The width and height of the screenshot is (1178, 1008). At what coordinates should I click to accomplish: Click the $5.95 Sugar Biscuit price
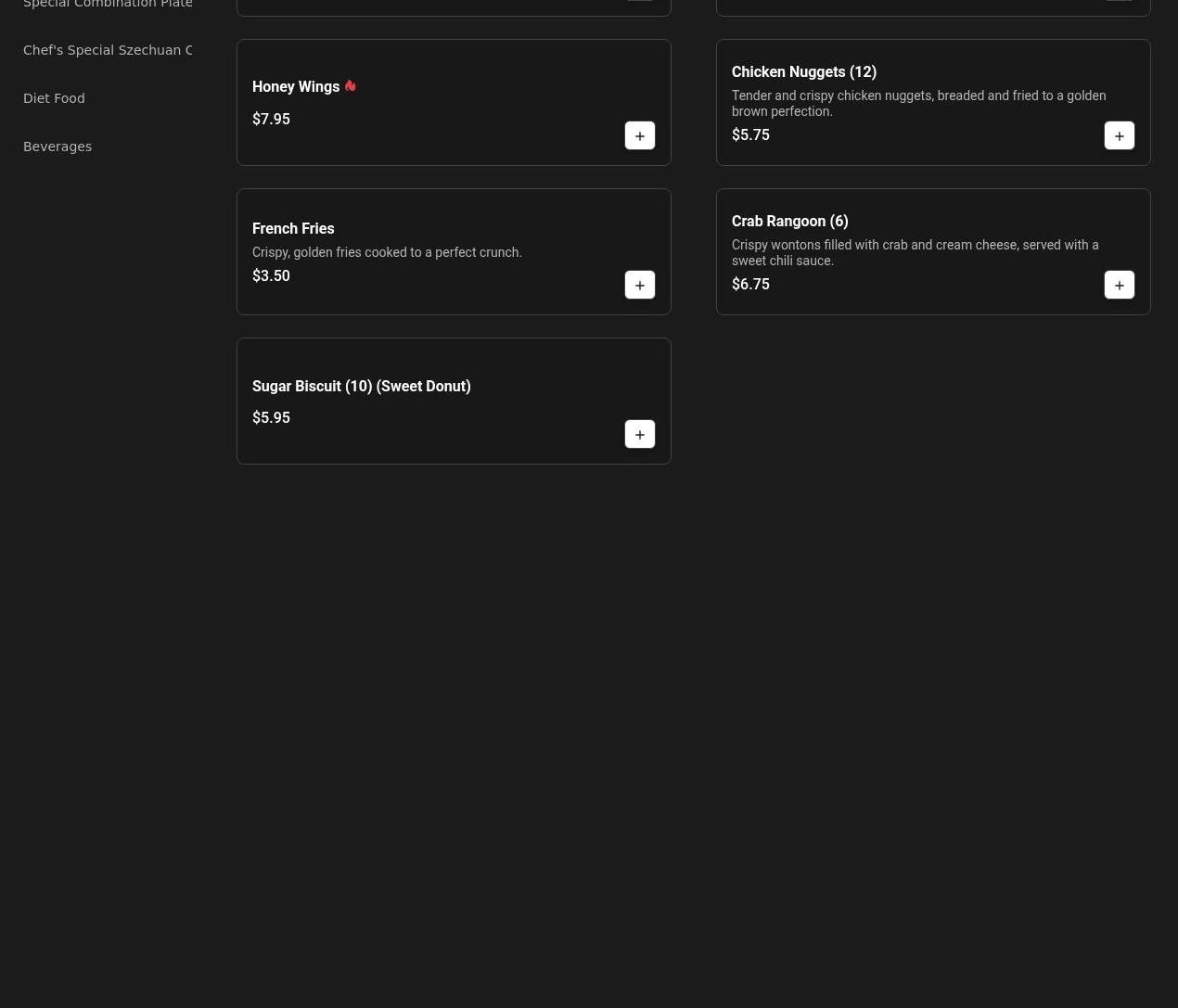pos(271,417)
